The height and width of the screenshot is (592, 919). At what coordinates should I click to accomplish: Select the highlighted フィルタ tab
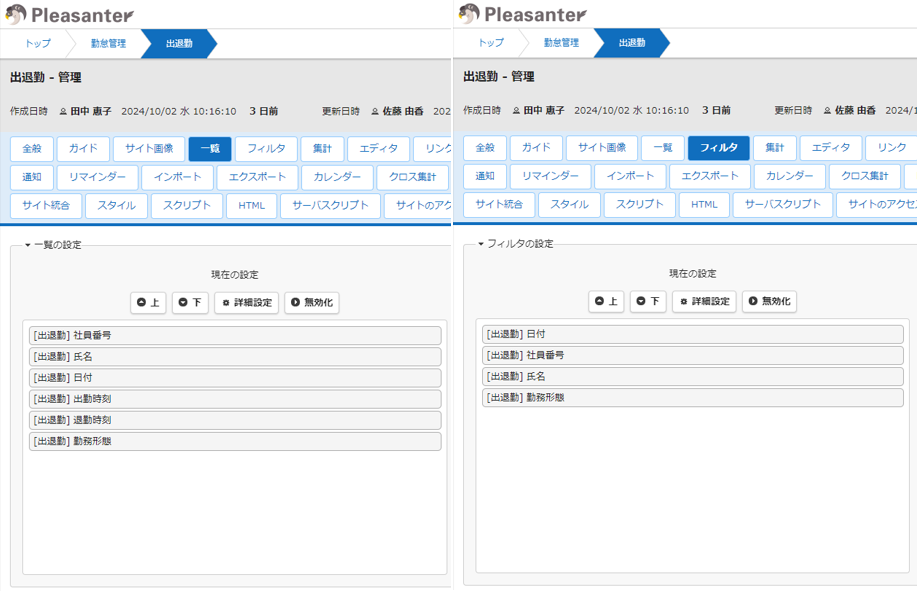(718, 148)
